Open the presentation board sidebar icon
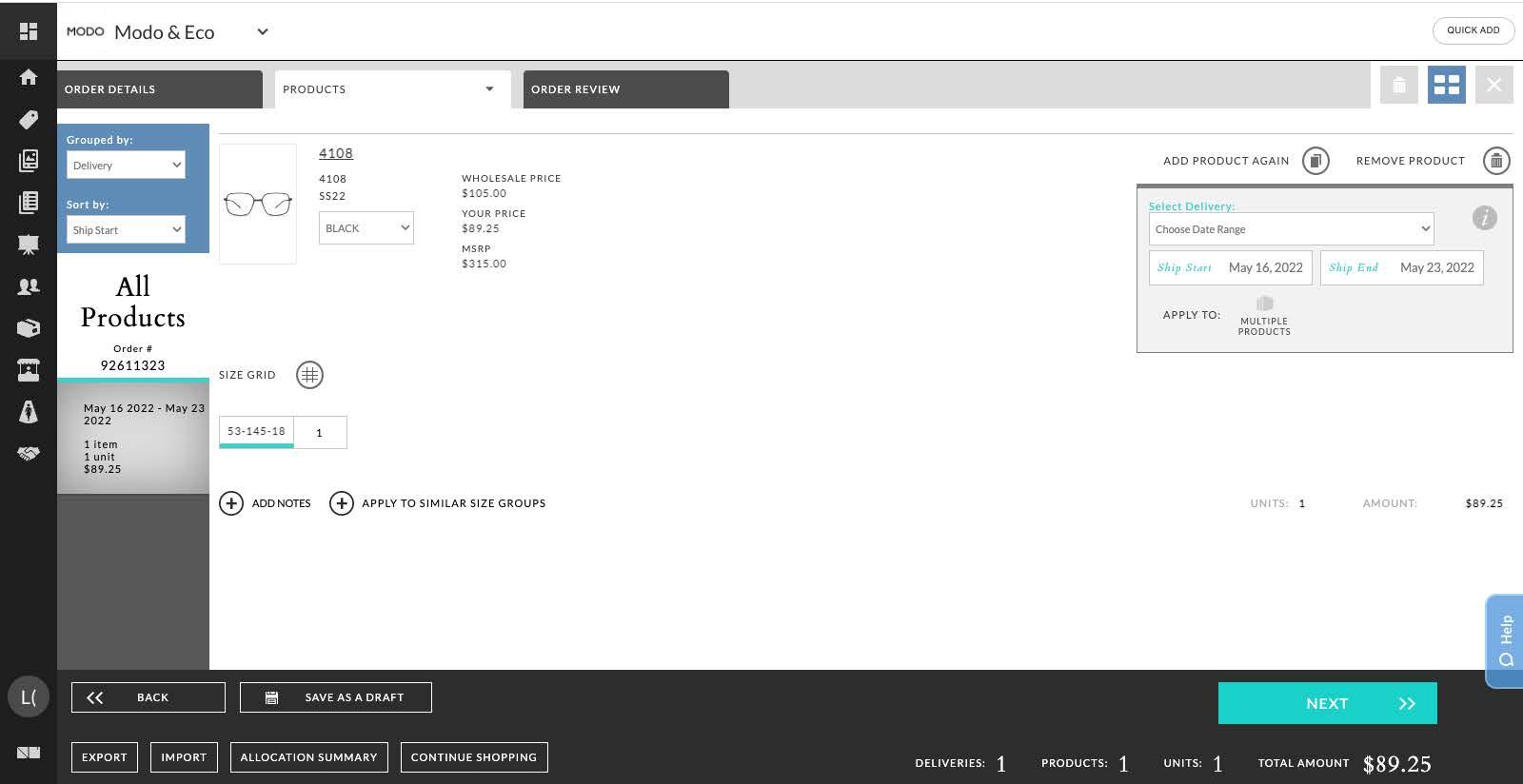1523x784 pixels. pos(29,245)
